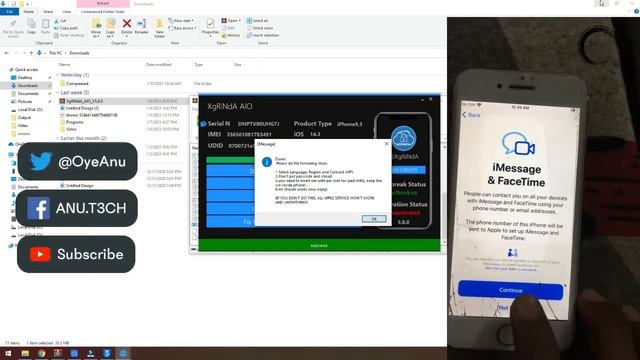
Task: Click History in the Open group
Action: coord(231,36)
